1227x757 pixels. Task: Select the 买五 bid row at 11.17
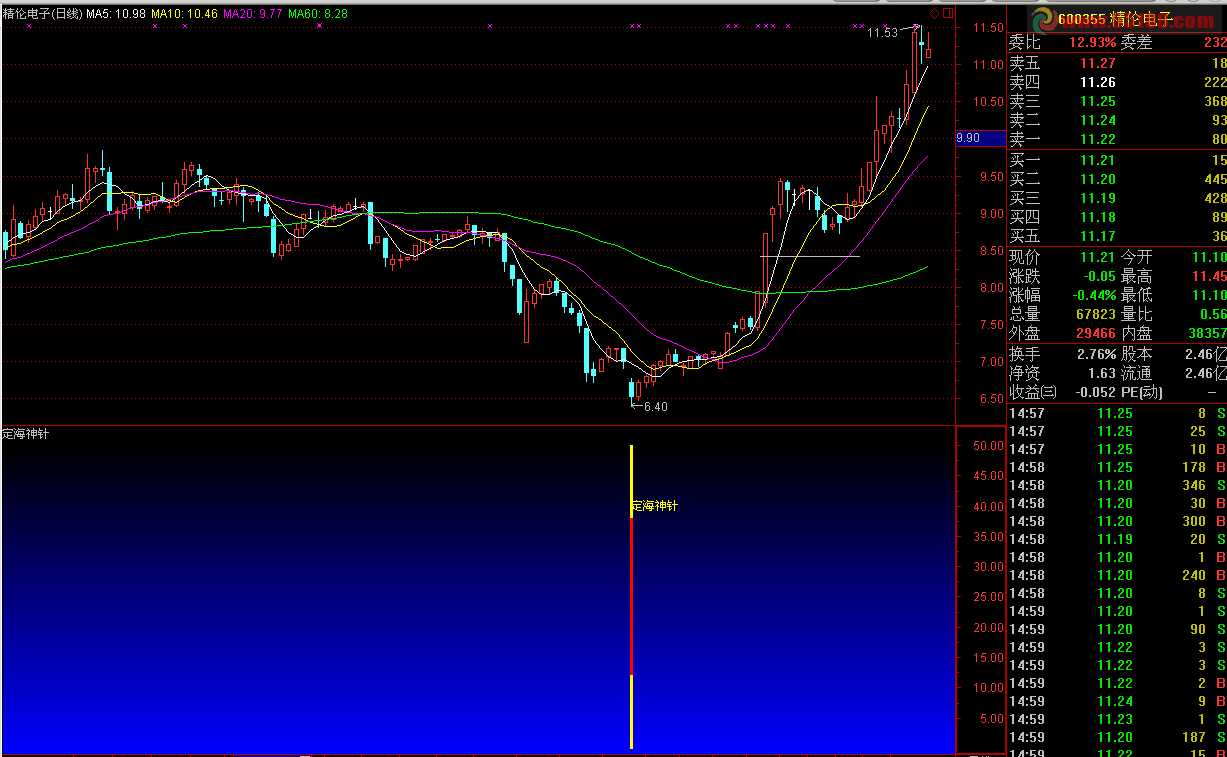pos(1117,236)
